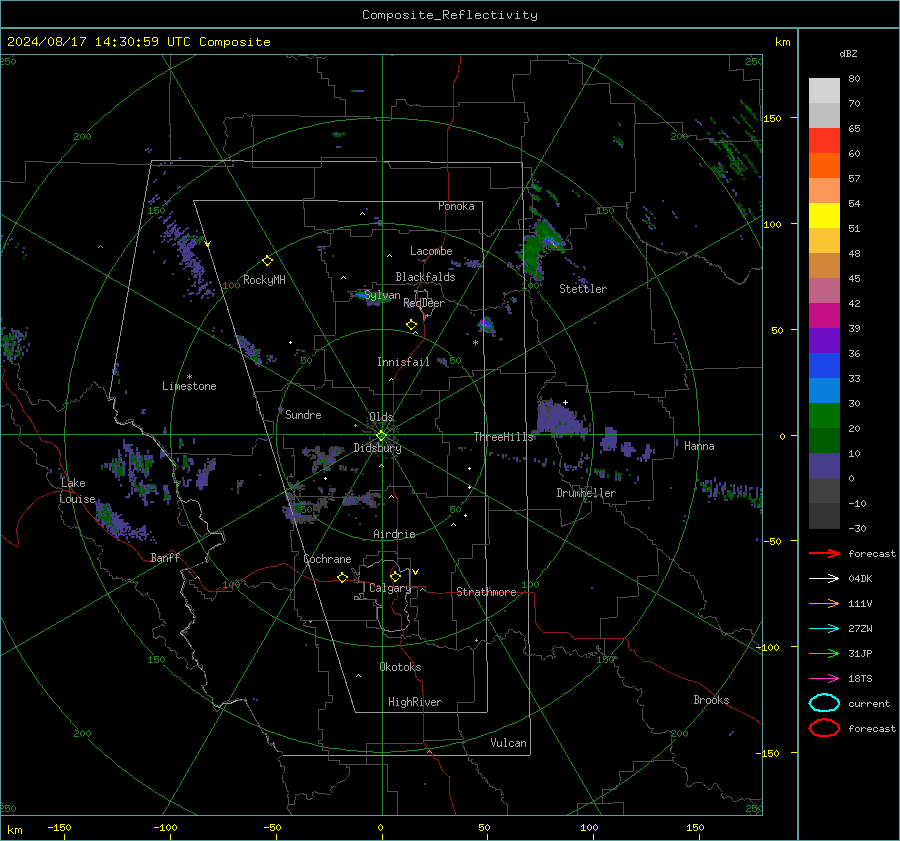Click the yellow 54-51 dBZ color swatch
Image resolution: width=900 pixels, height=841 pixels.
coord(824,216)
